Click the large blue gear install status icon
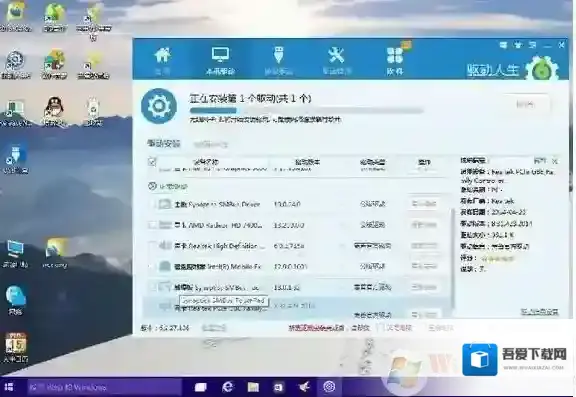 [159, 106]
